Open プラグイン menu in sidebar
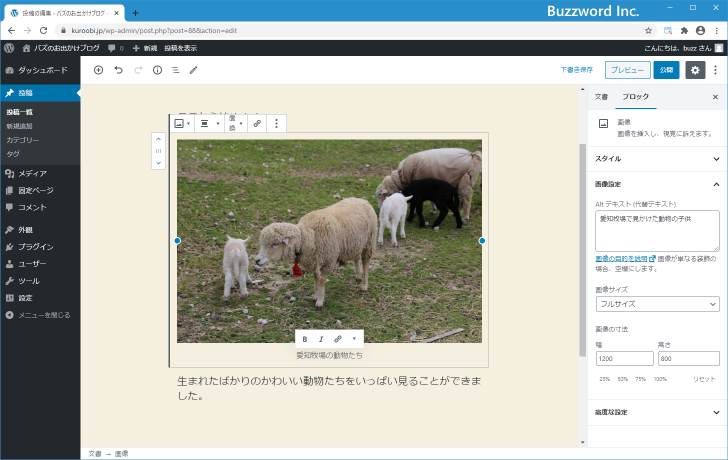 (x=40, y=246)
